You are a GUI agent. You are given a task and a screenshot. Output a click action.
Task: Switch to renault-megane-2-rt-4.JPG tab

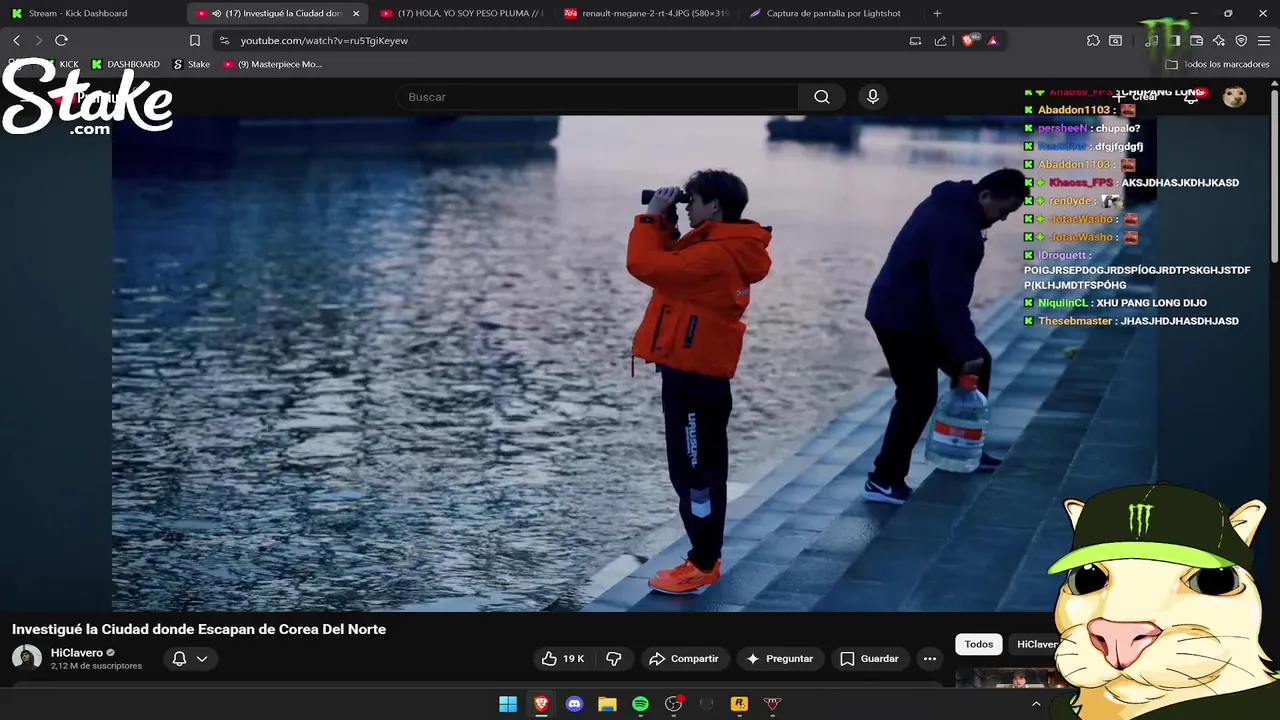click(647, 13)
